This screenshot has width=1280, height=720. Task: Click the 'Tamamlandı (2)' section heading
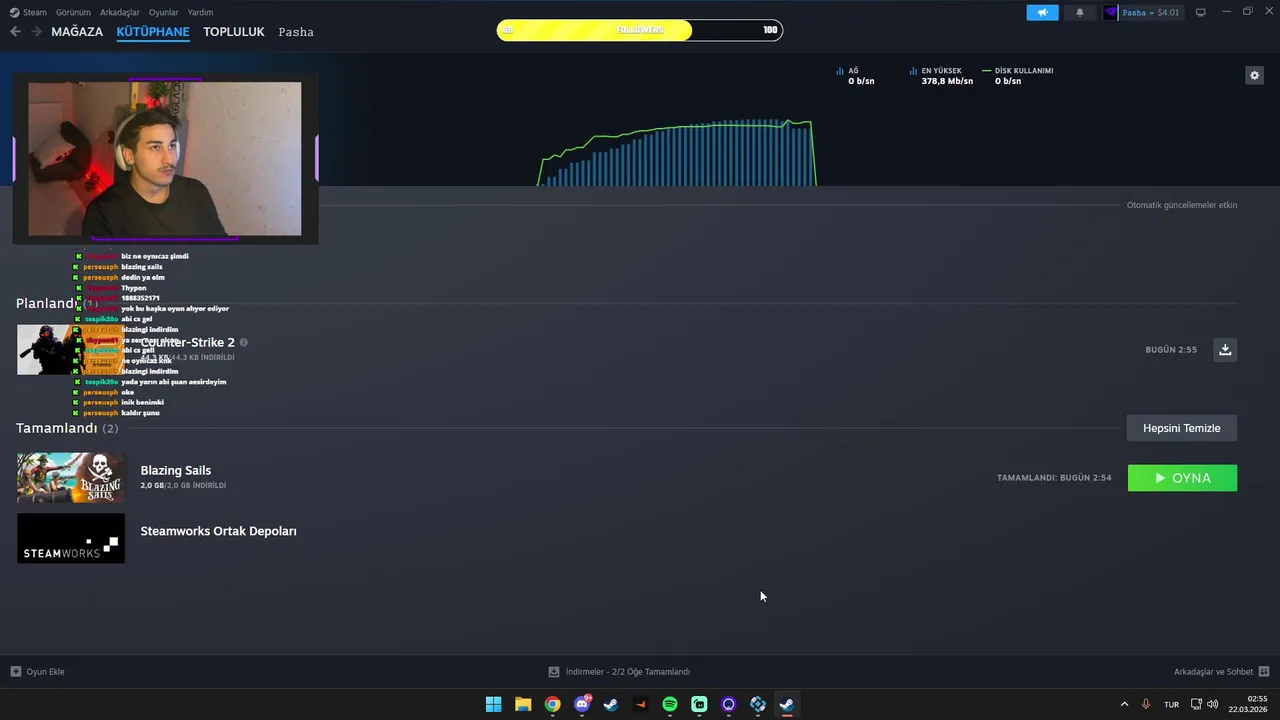67,428
